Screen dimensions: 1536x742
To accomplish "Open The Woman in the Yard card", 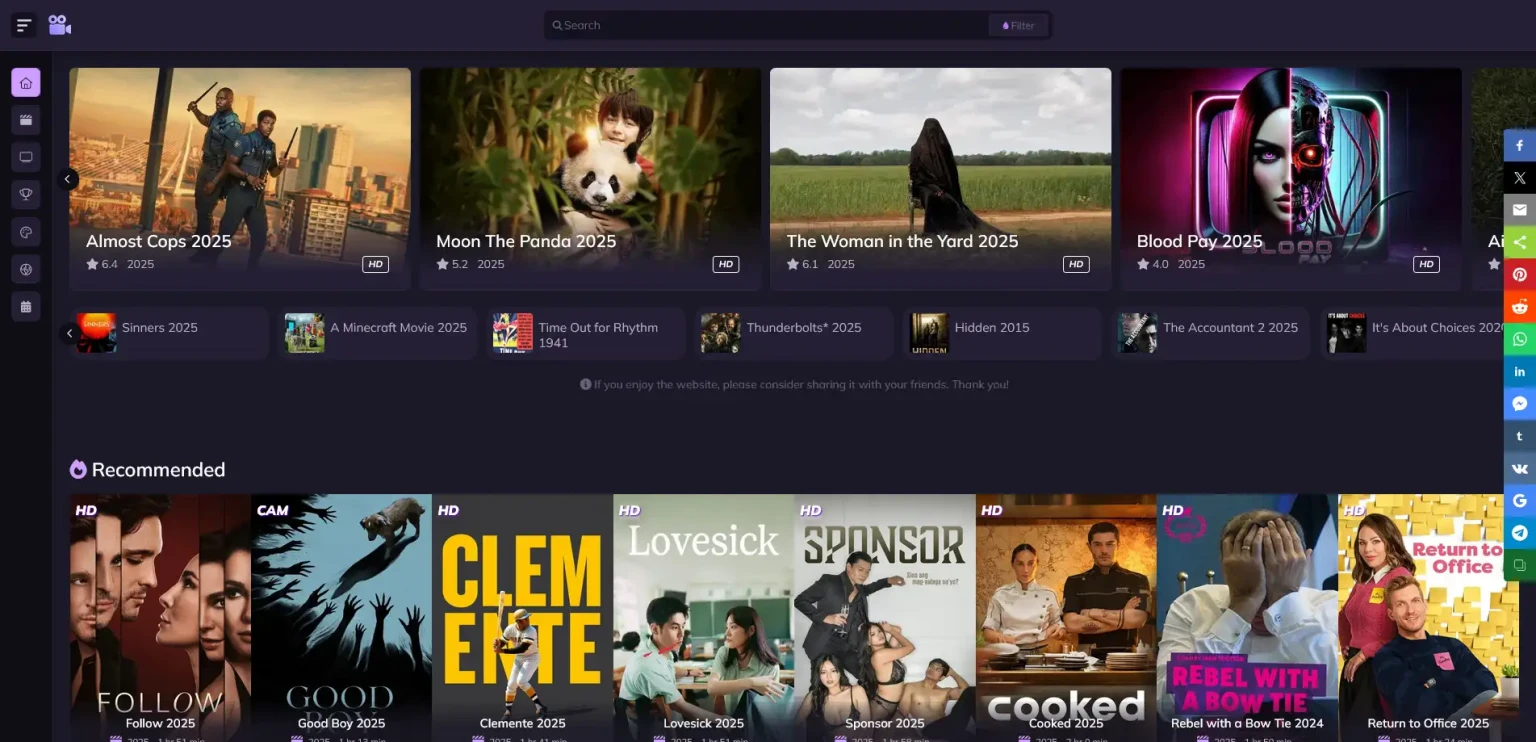I will tap(940, 179).
